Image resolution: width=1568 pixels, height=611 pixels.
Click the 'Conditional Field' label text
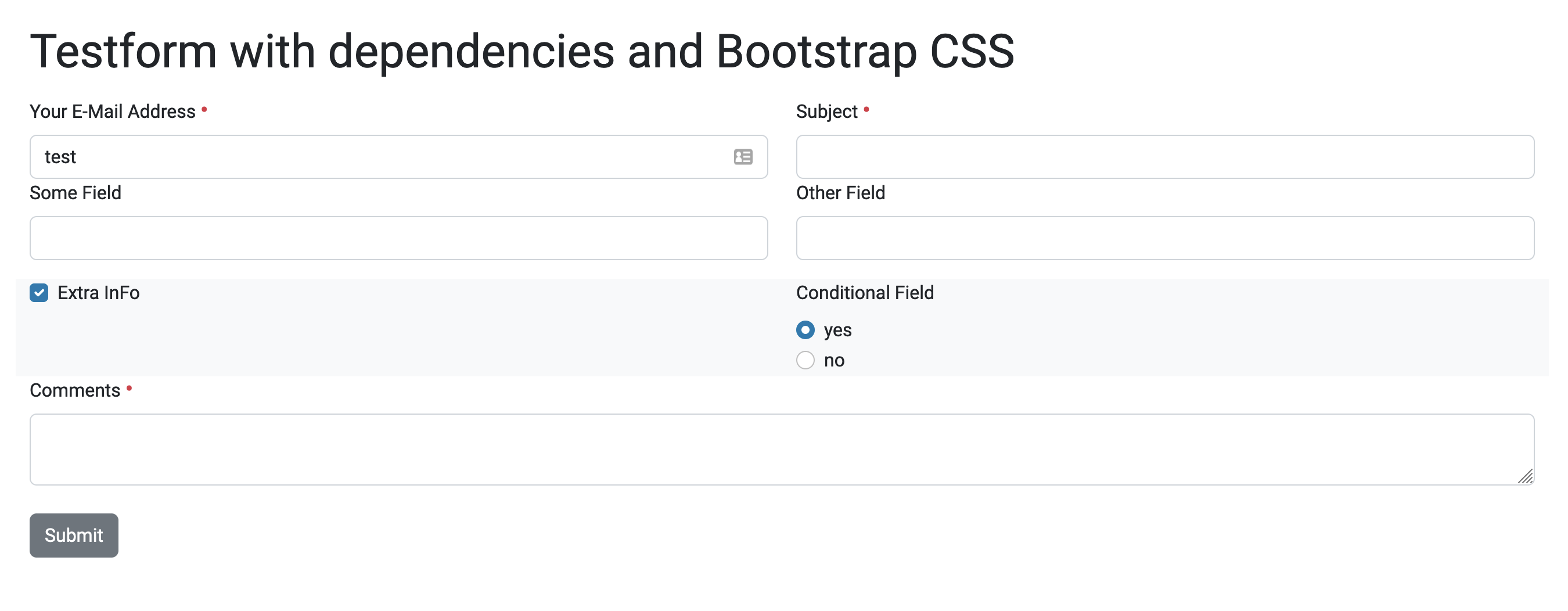click(864, 293)
